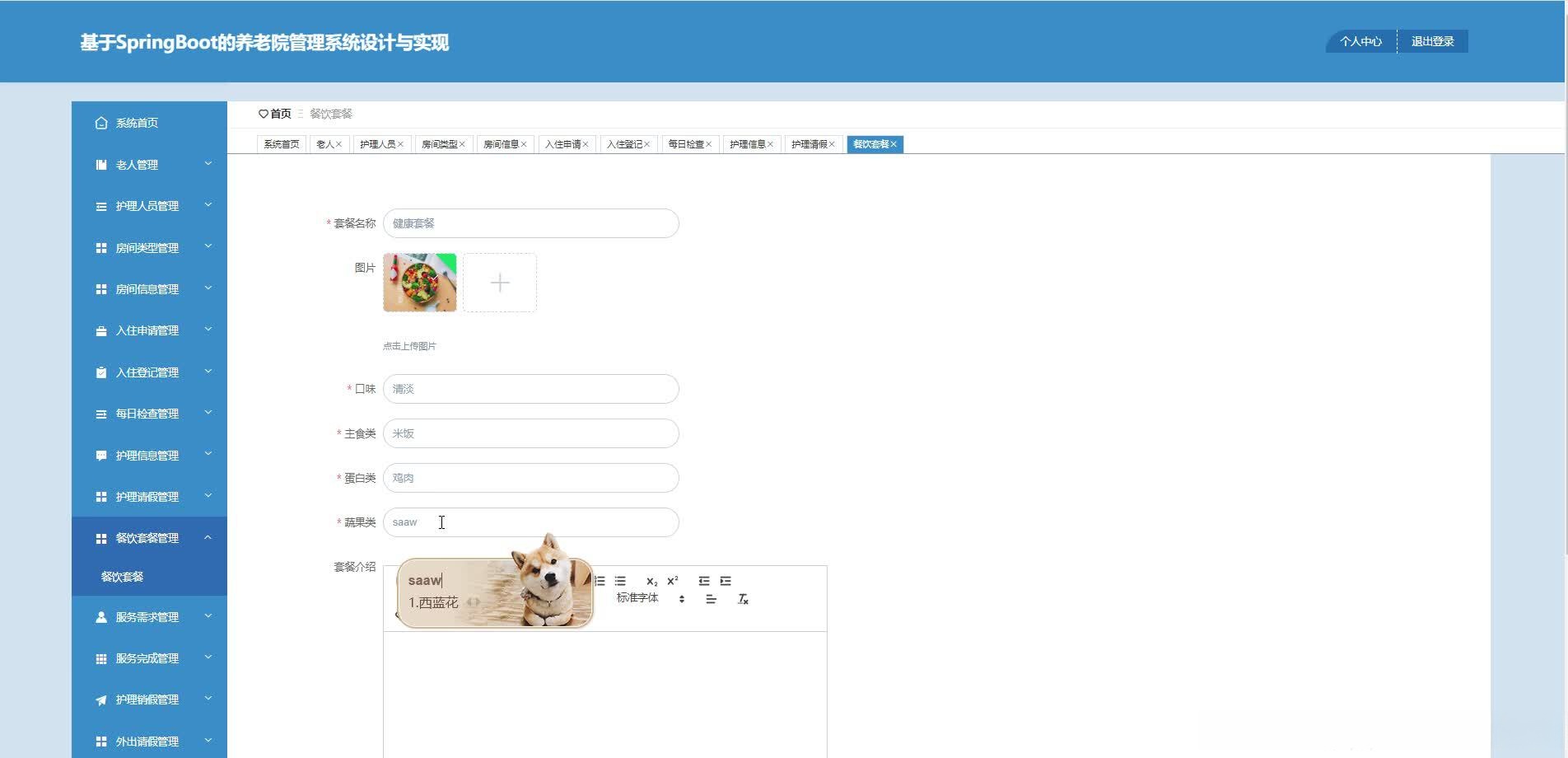Screen dimensions: 1568x758
Task: Click the decrease indent icon in the editor
Action: (x=705, y=580)
